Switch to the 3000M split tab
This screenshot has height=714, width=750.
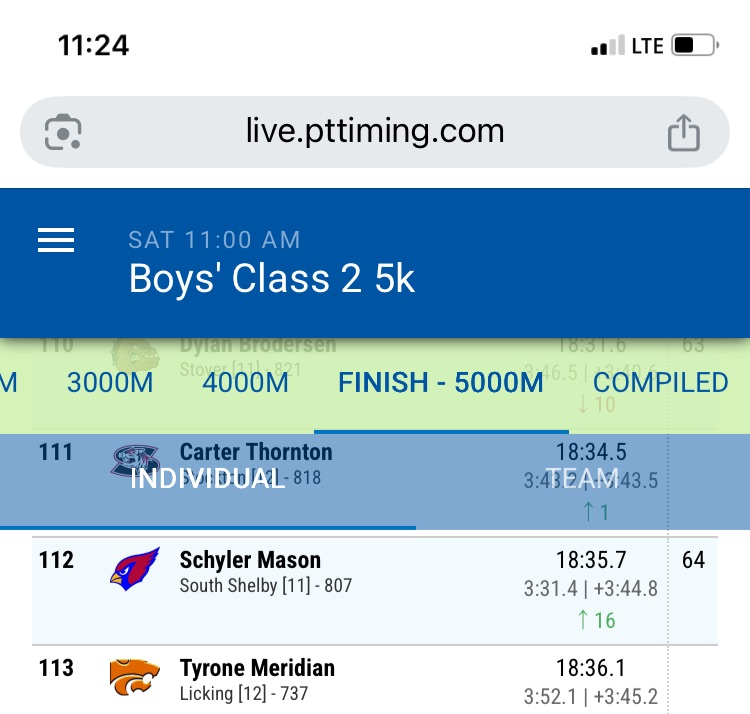click(x=110, y=383)
